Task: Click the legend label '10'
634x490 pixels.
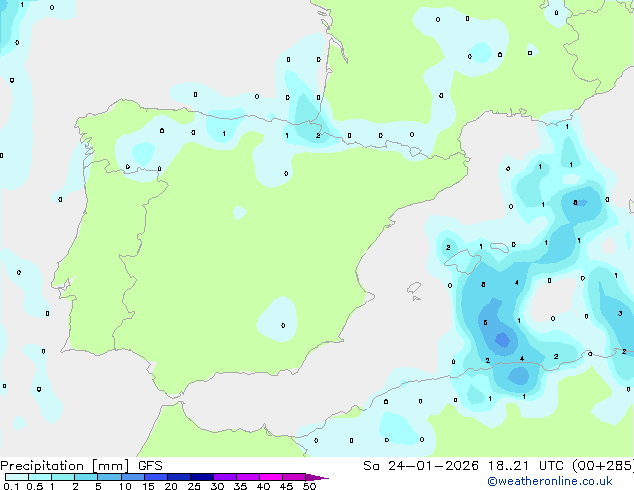Action: tap(125, 486)
